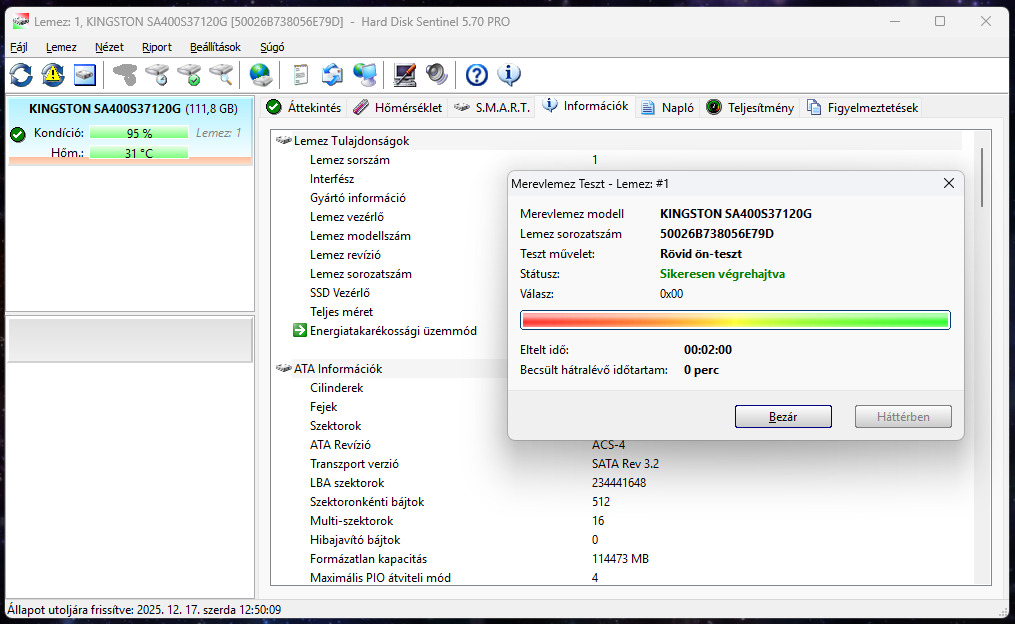Select the Információk tab

(586, 106)
